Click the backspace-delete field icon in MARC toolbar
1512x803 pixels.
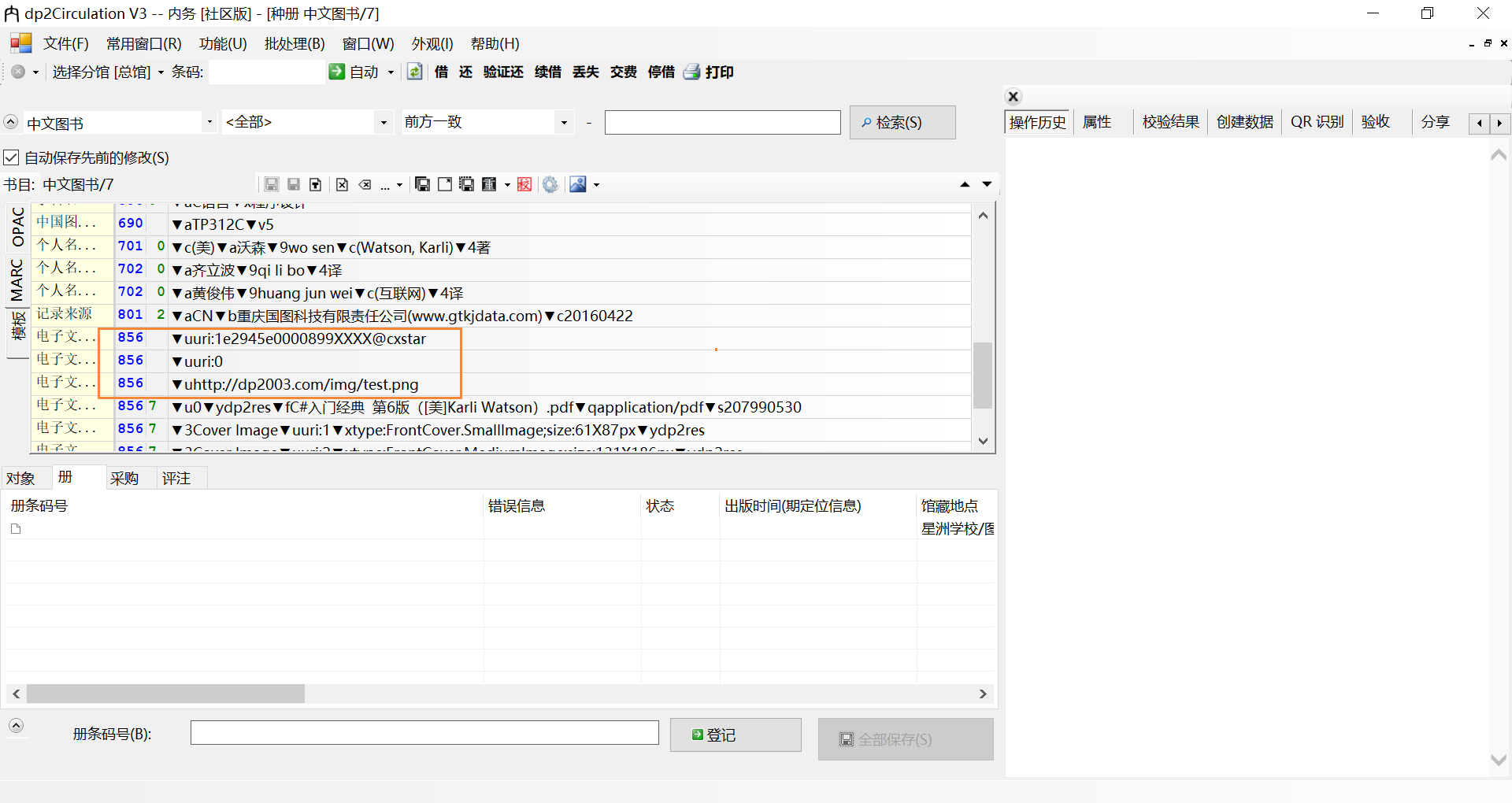click(365, 184)
